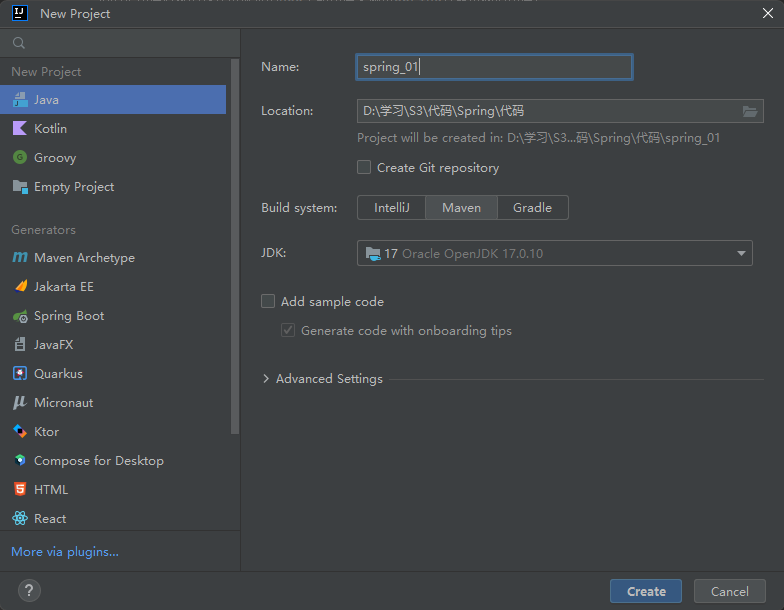
Task: Click the Maven Archetype icon
Action: [20, 258]
